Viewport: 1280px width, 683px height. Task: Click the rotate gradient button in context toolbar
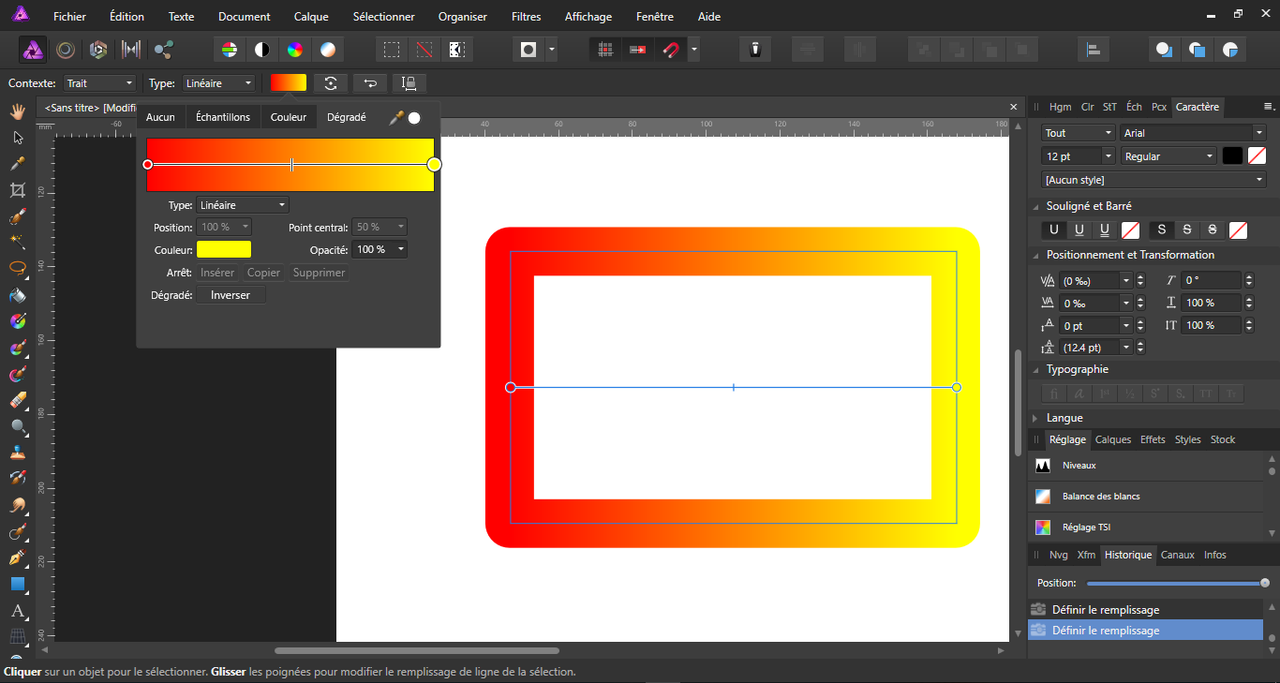coord(330,83)
